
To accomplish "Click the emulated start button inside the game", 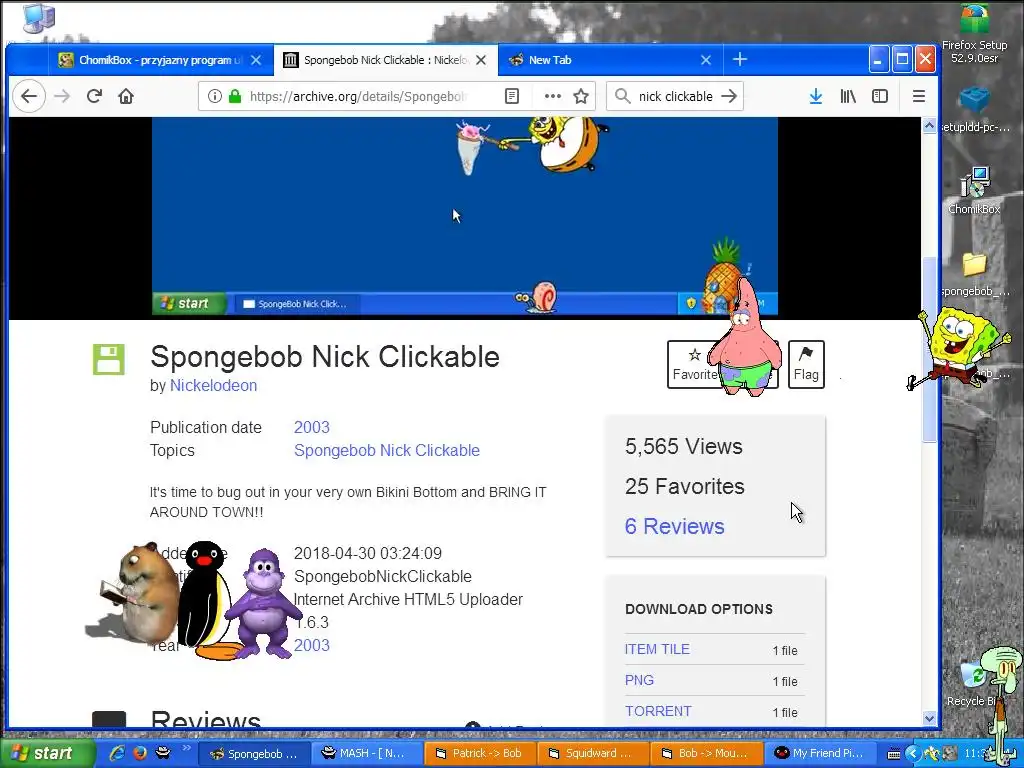I will [x=189, y=303].
